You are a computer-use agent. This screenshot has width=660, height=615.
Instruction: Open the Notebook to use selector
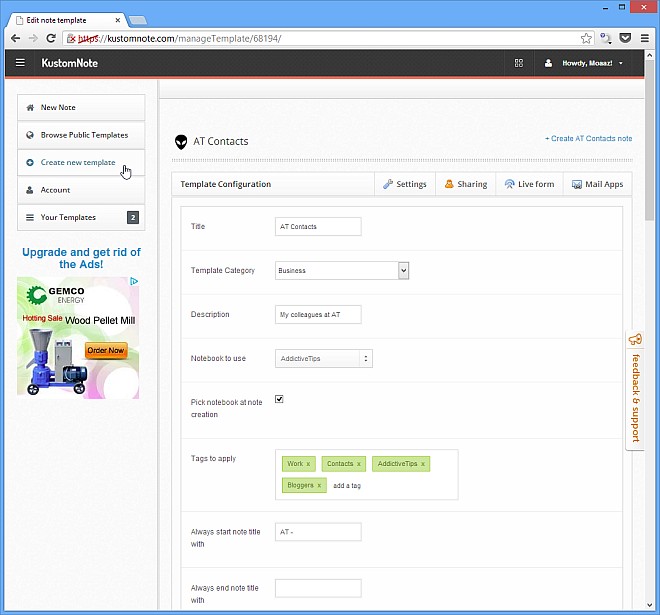click(x=324, y=359)
